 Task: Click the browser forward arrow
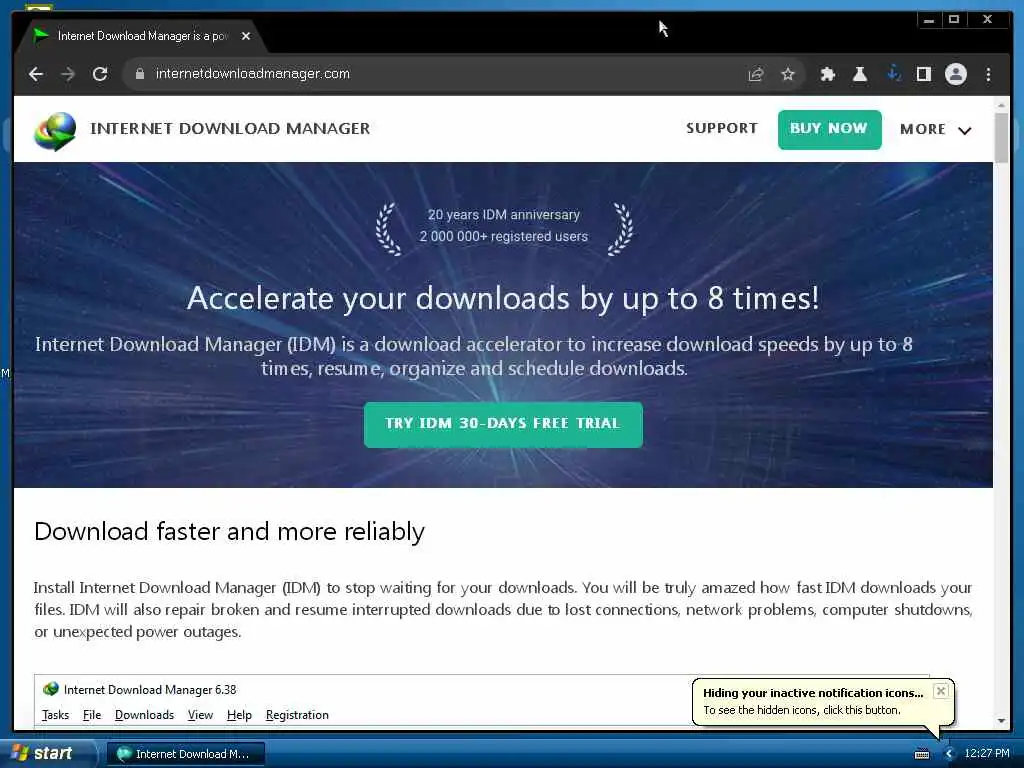[68, 74]
